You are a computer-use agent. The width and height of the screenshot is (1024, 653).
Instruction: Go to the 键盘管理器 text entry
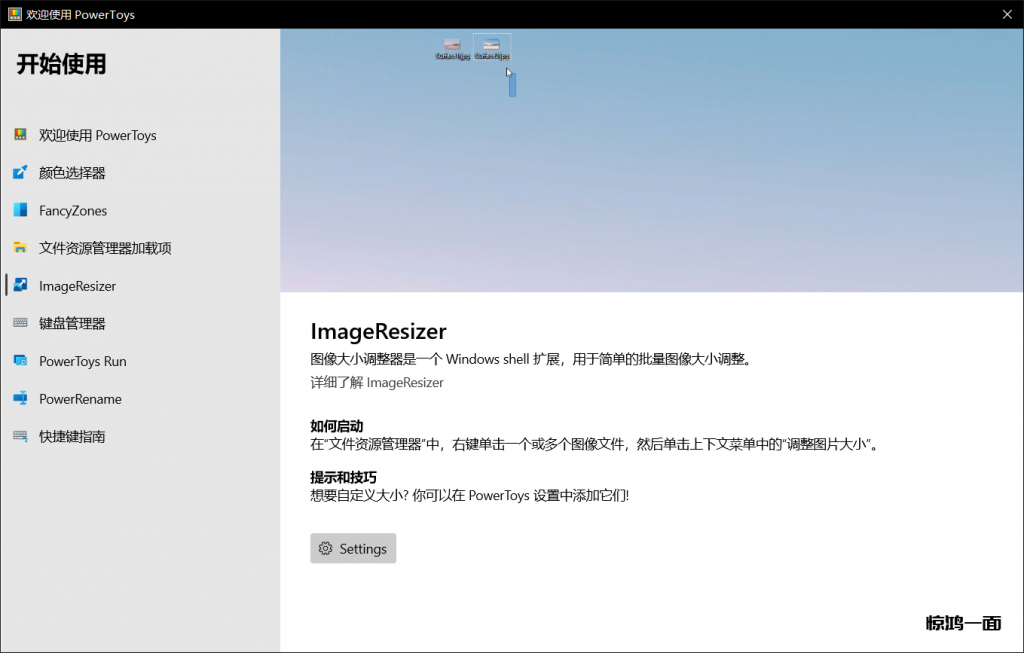click(x=72, y=323)
